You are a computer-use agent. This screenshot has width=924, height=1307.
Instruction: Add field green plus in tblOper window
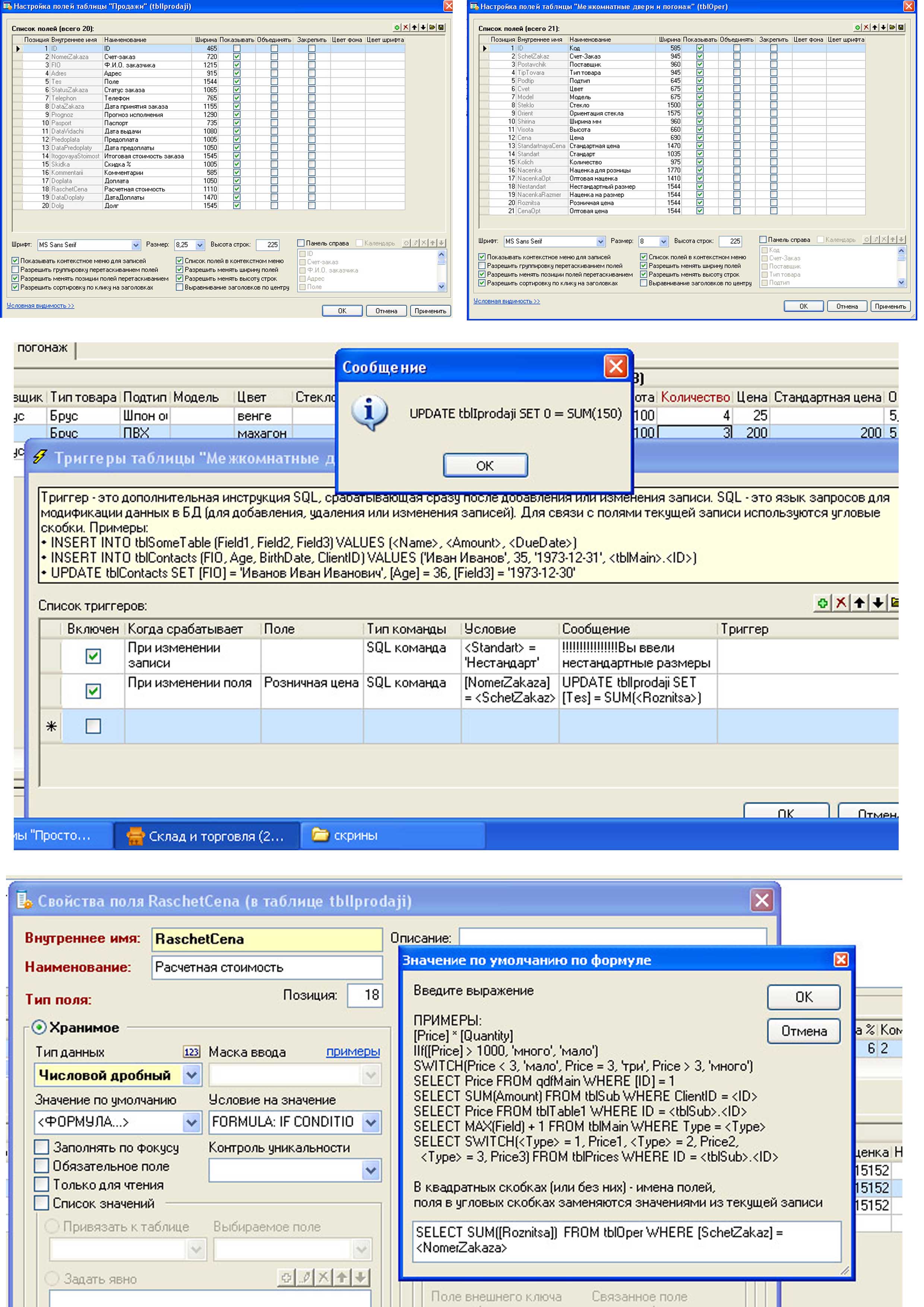[x=857, y=27]
